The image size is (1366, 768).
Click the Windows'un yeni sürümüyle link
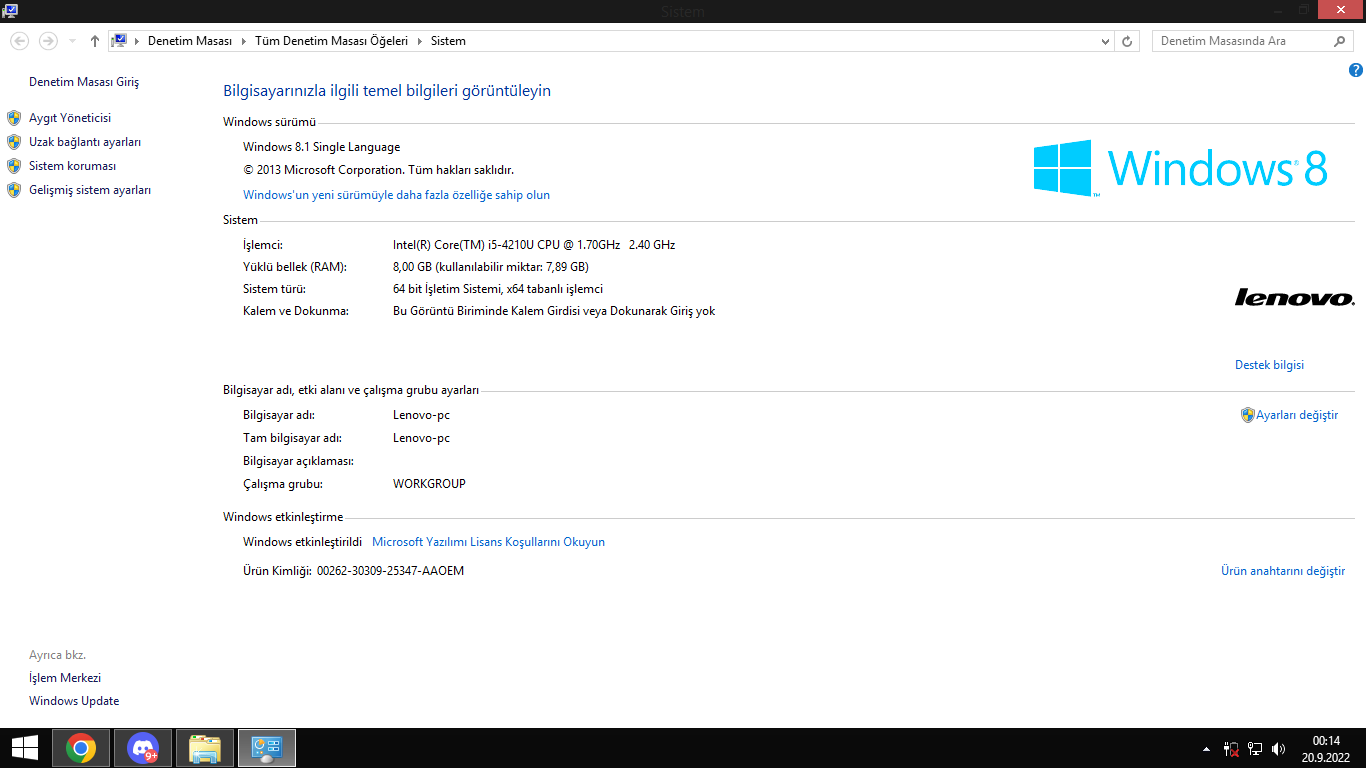click(x=397, y=195)
